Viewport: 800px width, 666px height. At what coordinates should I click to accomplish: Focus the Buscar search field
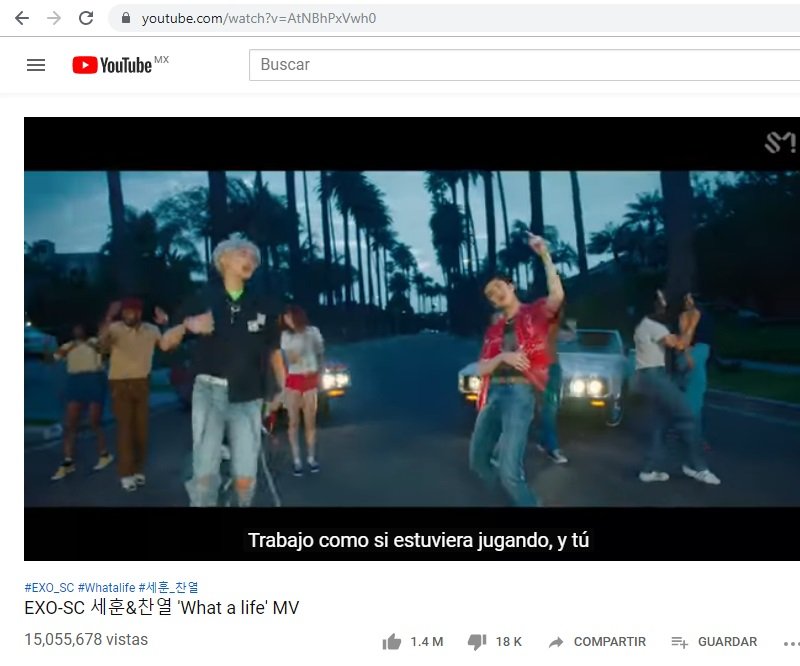click(x=524, y=65)
